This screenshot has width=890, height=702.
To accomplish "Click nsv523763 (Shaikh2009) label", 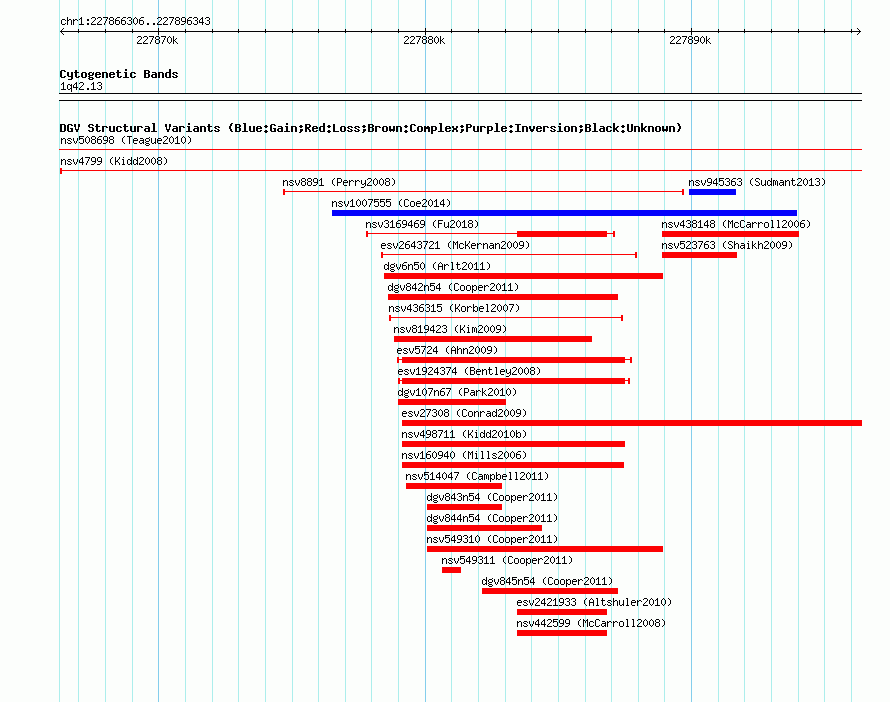I will (727, 245).
